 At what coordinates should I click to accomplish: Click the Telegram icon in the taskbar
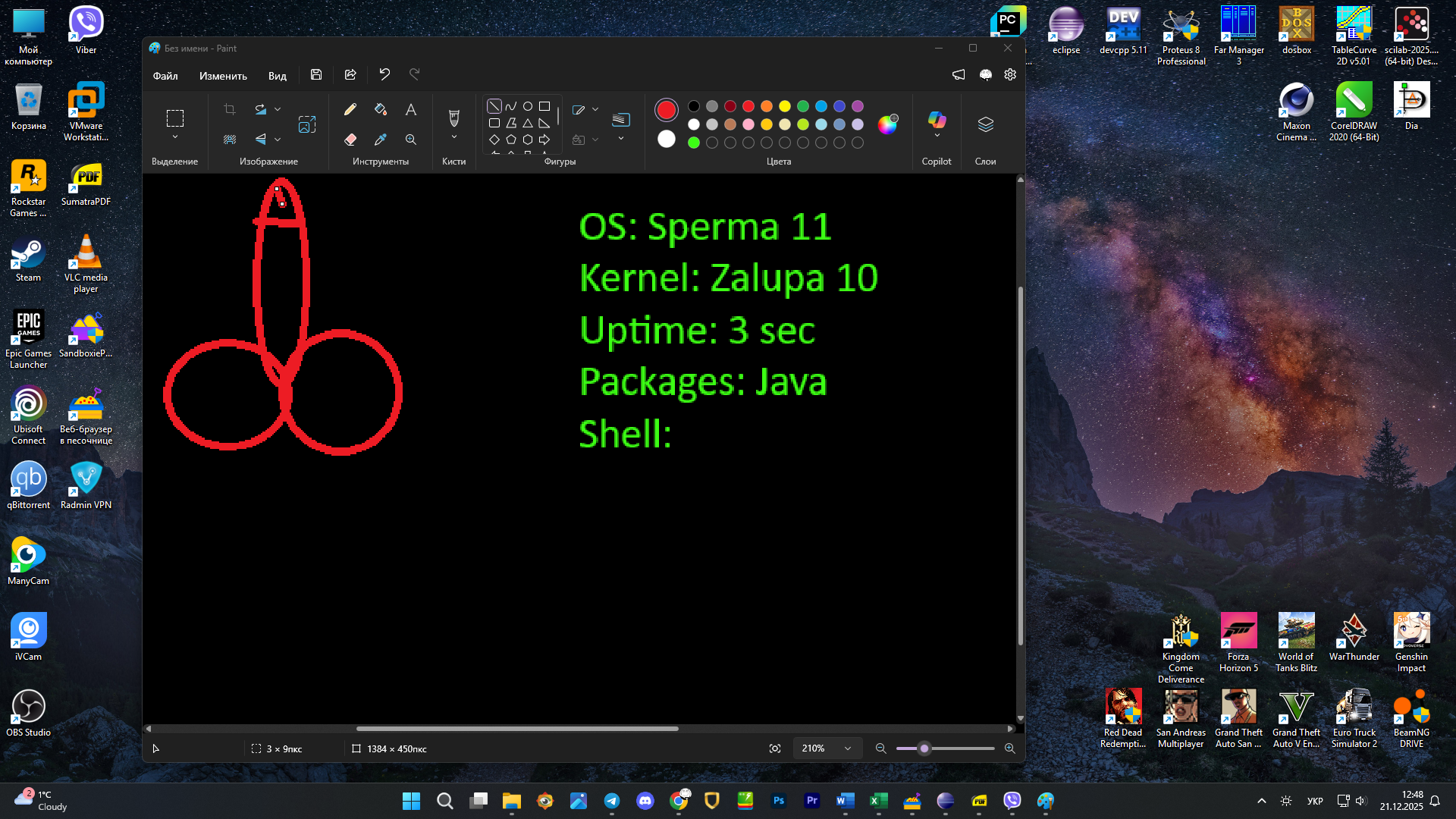[612, 801]
